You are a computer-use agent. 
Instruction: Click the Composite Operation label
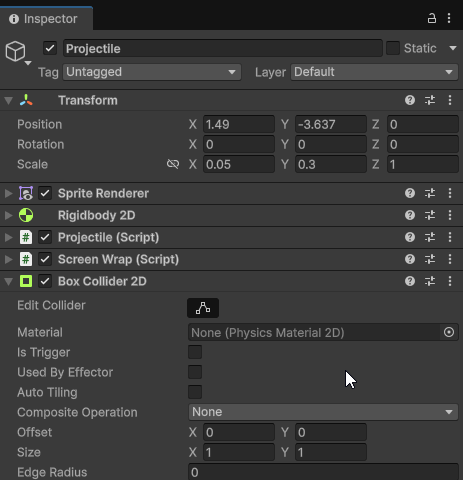pos(77,412)
